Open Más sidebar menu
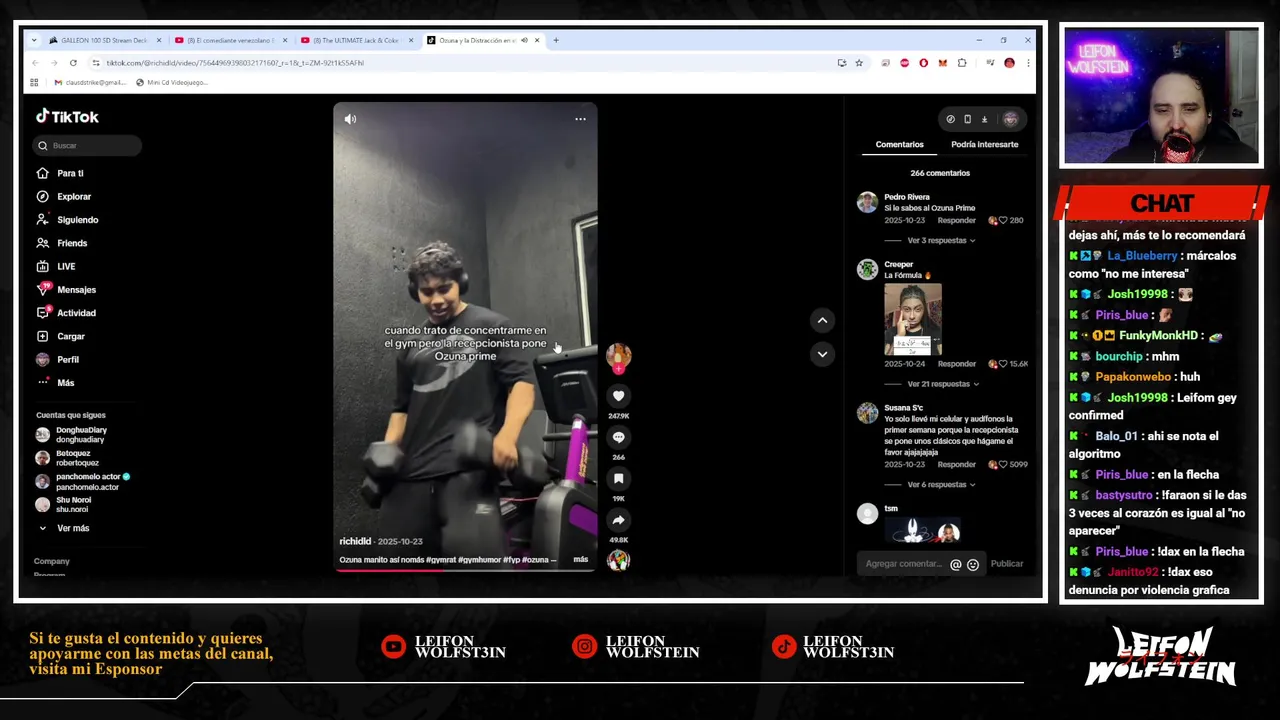This screenshot has height=720, width=1280. (65, 383)
